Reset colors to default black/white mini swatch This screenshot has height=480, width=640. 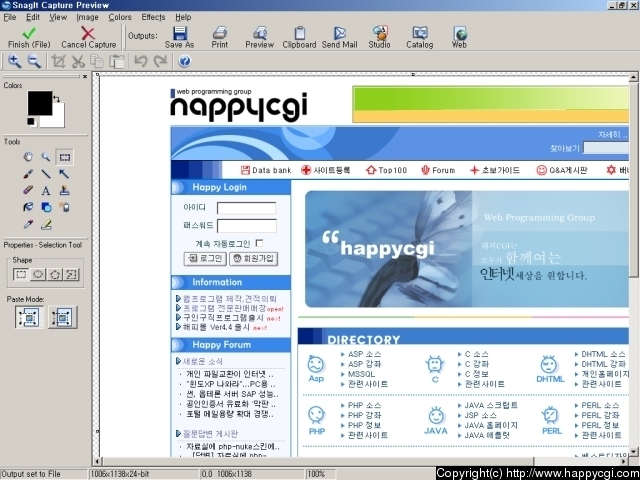coord(31,122)
